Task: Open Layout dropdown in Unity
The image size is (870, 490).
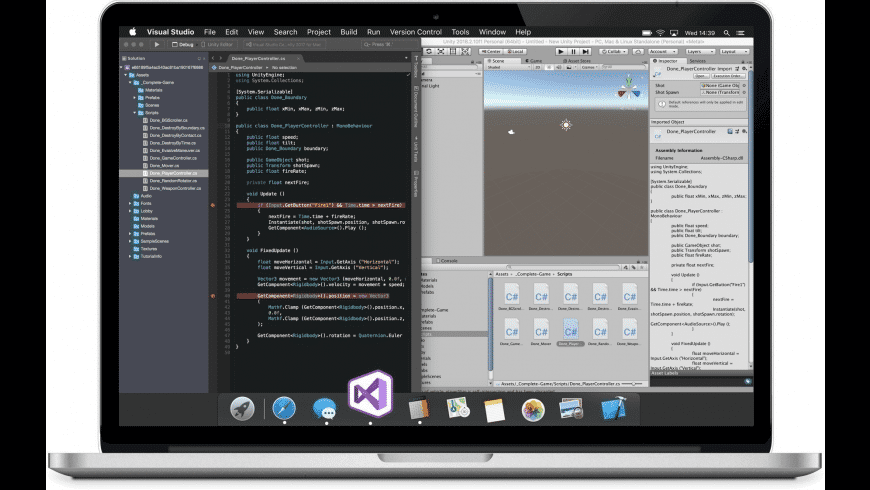Action: point(734,51)
